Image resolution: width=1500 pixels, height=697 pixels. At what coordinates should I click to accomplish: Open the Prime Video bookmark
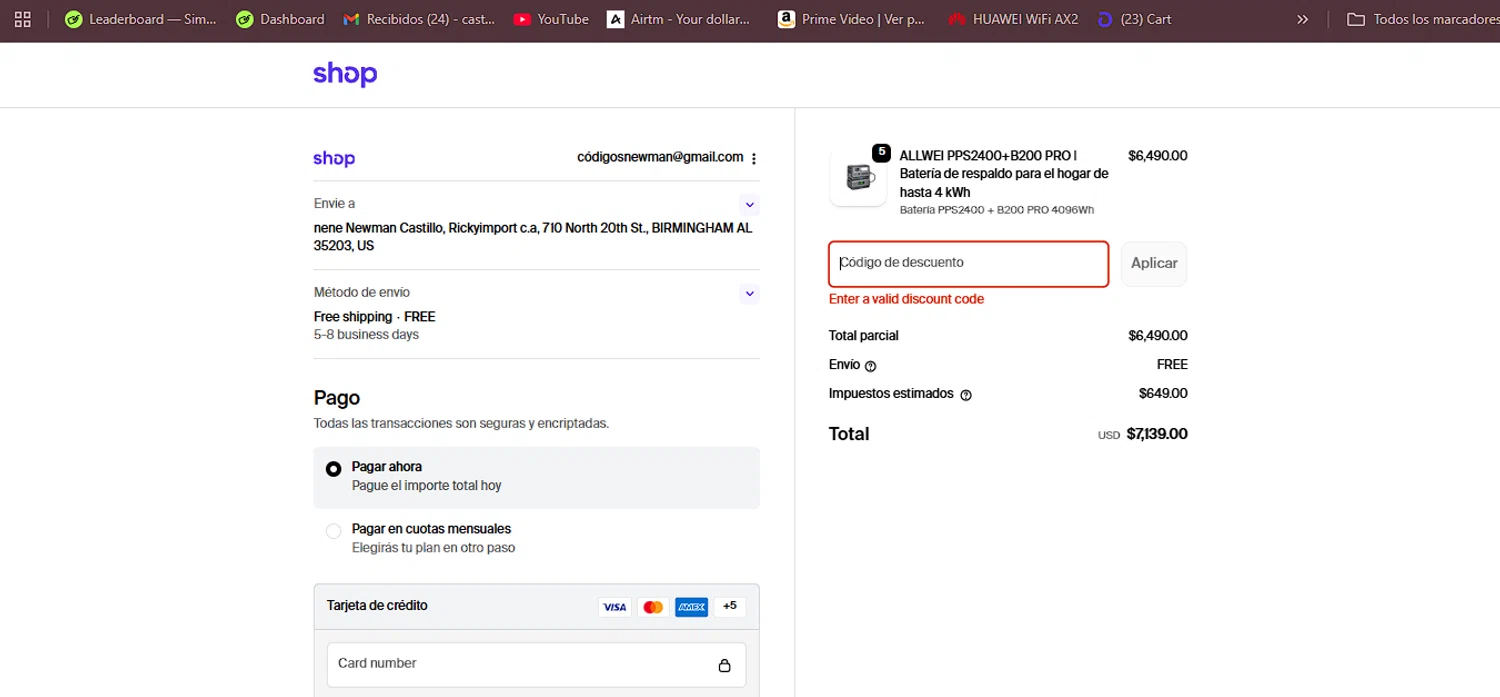tap(851, 19)
